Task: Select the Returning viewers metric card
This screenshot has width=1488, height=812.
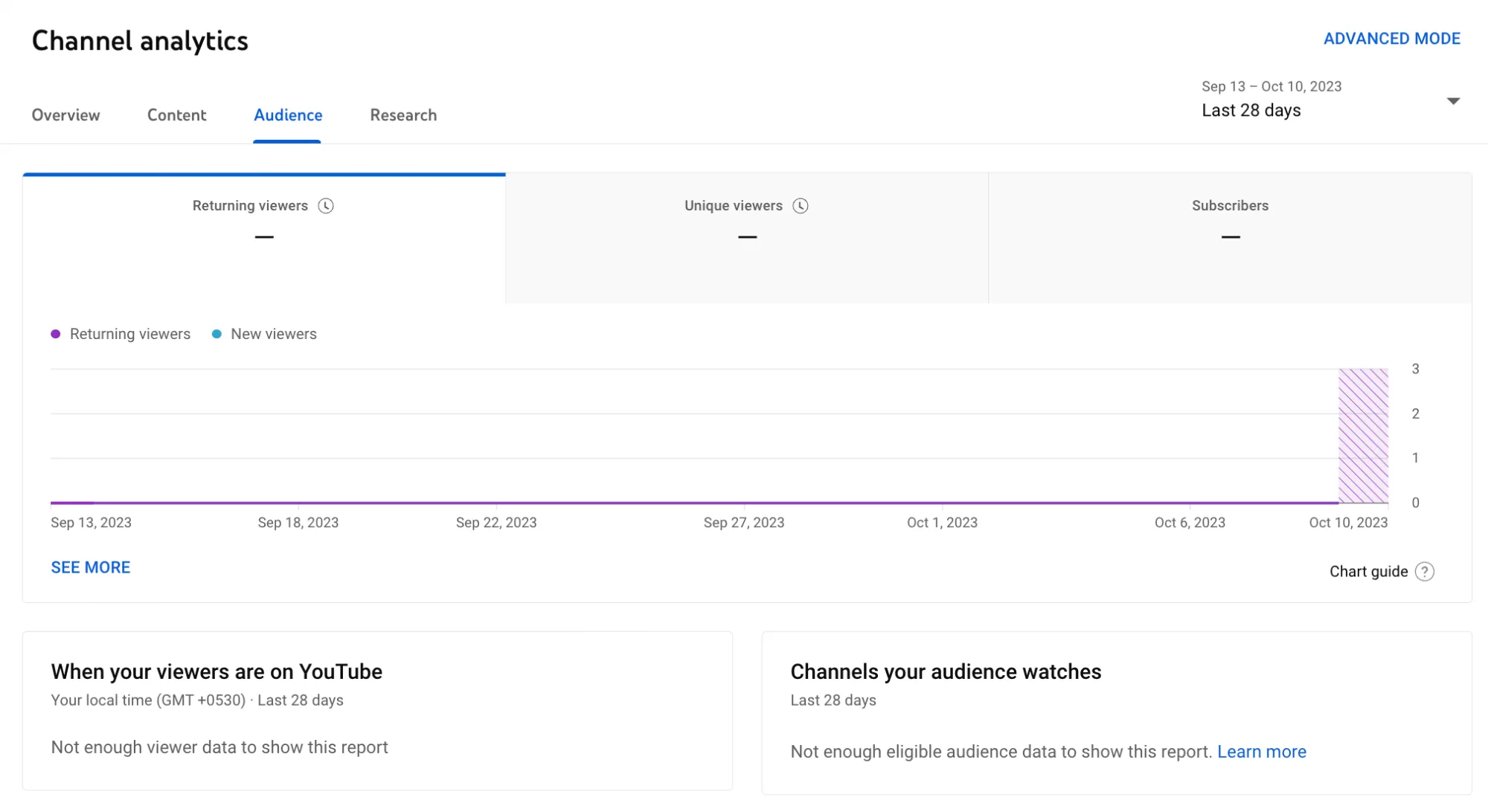Action: (x=263, y=238)
